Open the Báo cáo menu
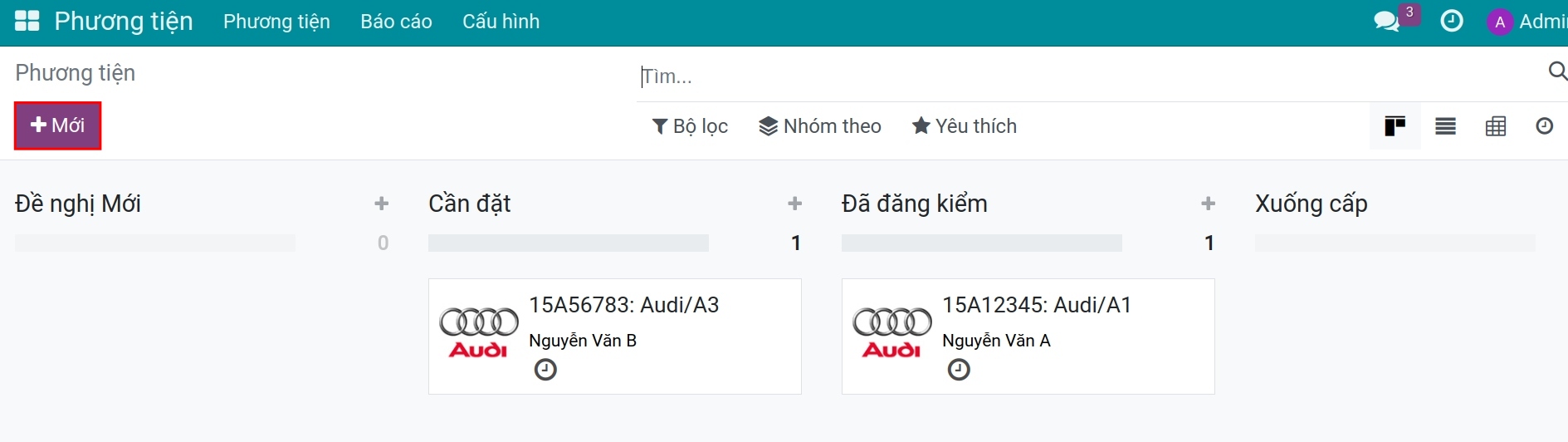 396,22
